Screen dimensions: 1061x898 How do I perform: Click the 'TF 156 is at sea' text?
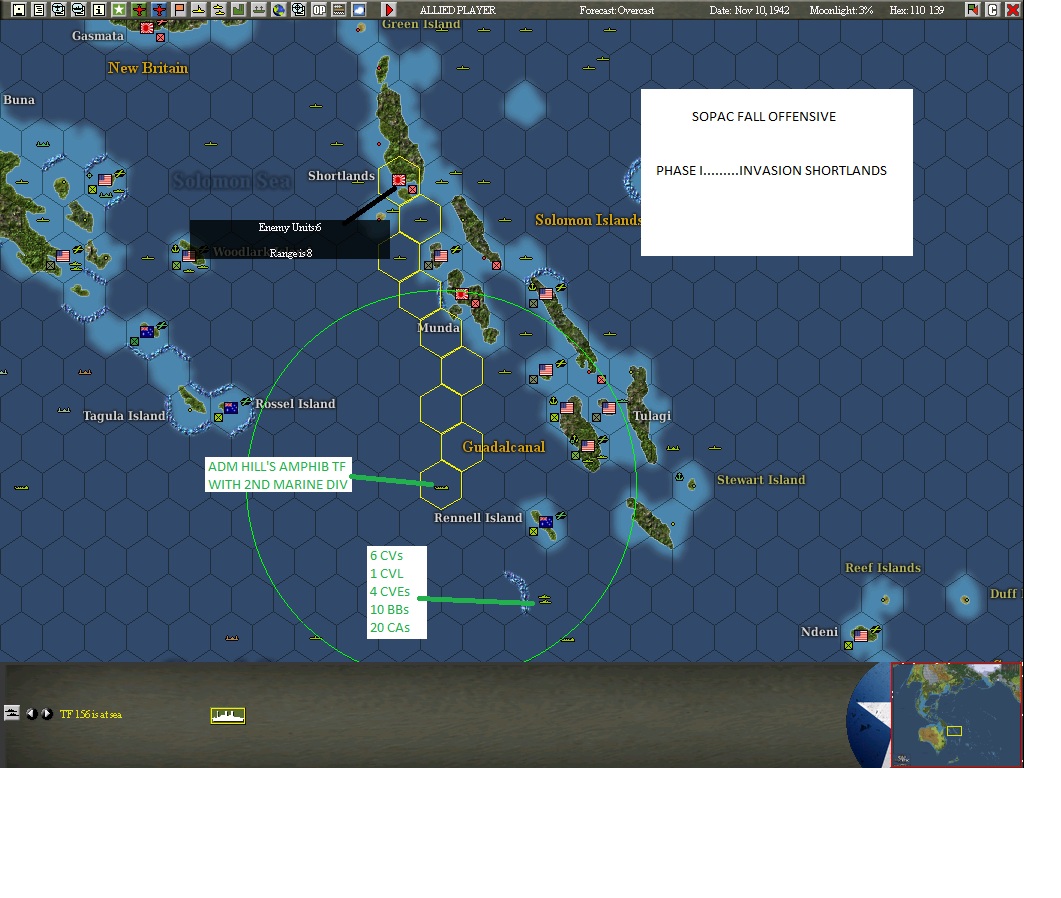91,714
